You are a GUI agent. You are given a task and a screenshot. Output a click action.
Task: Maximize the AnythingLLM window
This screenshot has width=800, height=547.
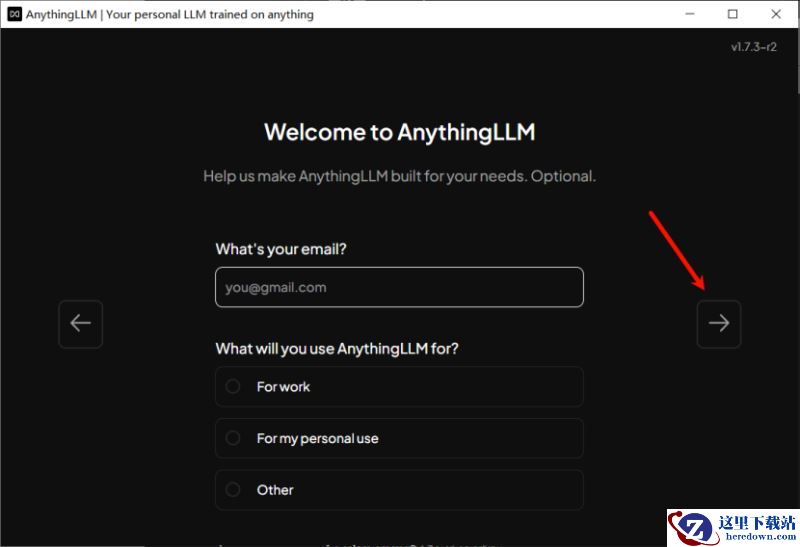733,14
